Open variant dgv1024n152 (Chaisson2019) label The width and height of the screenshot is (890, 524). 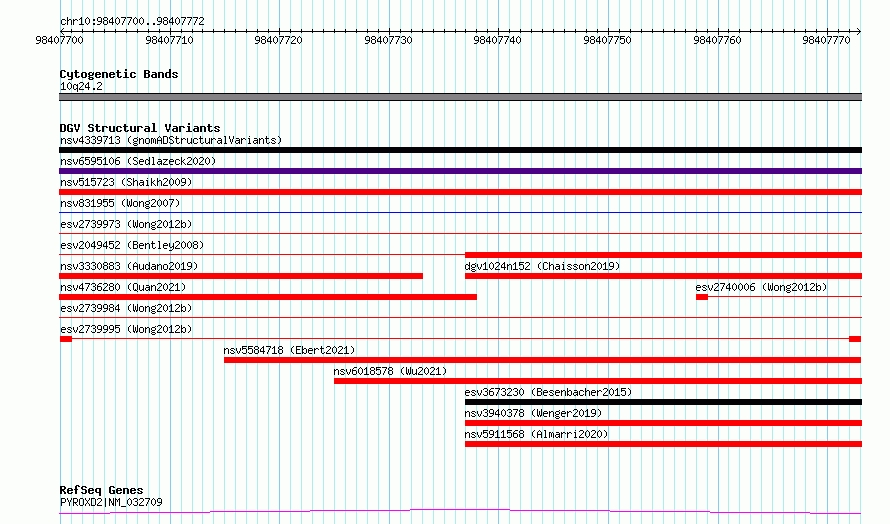[x=542, y=266]
